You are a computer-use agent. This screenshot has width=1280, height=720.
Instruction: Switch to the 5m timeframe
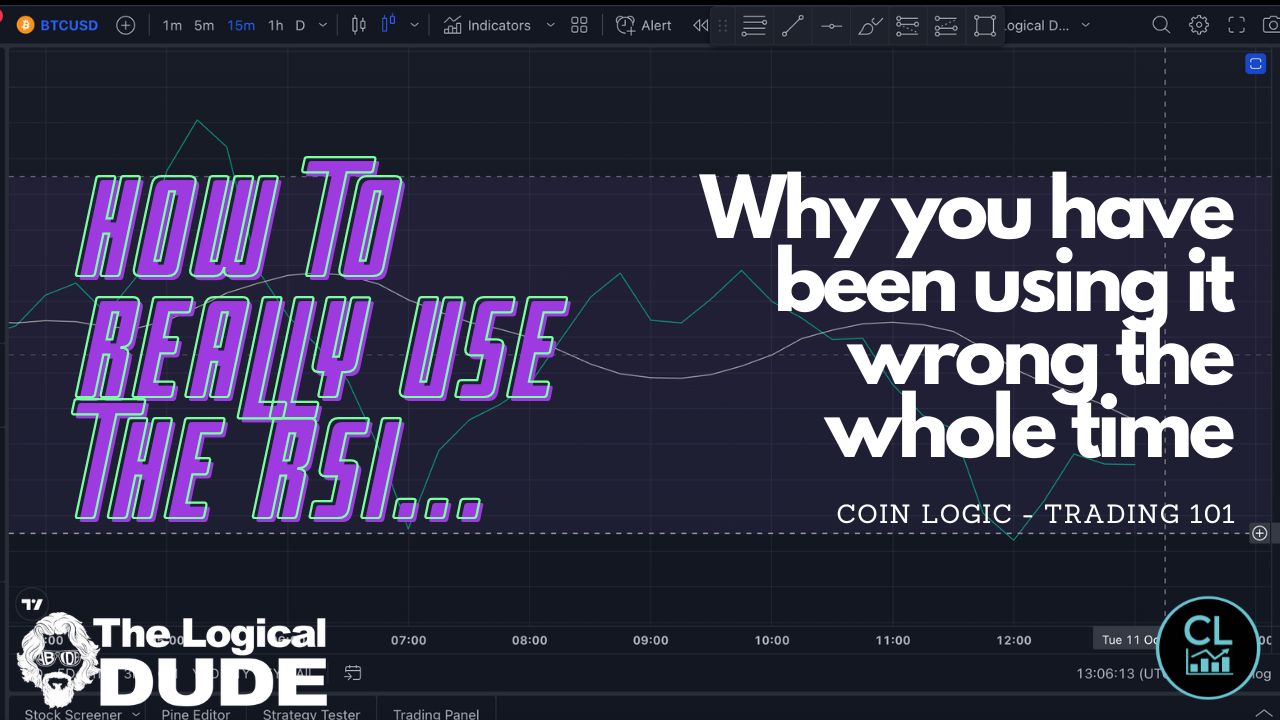(204, 25)
